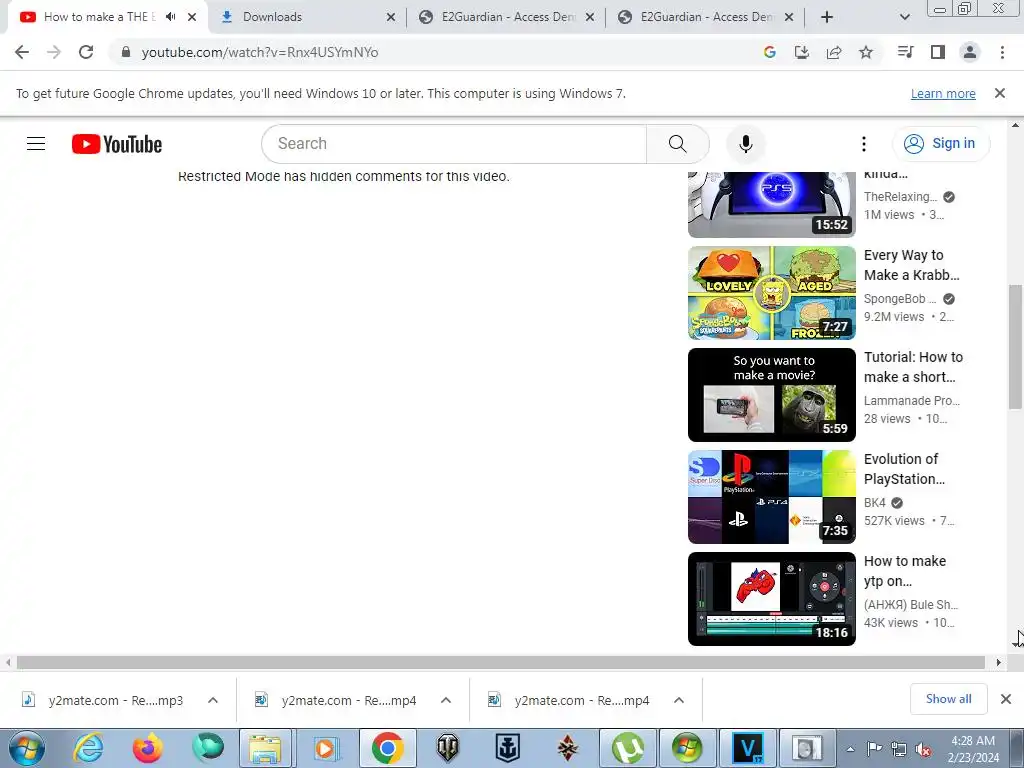Toggle the Chrome side panel
The width and height of the screenshot is (1024, 768).
point(938,52)
